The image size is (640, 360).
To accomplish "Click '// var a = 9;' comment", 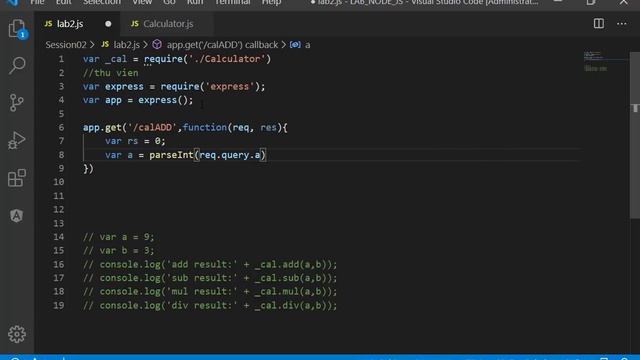I will point(119,237).
